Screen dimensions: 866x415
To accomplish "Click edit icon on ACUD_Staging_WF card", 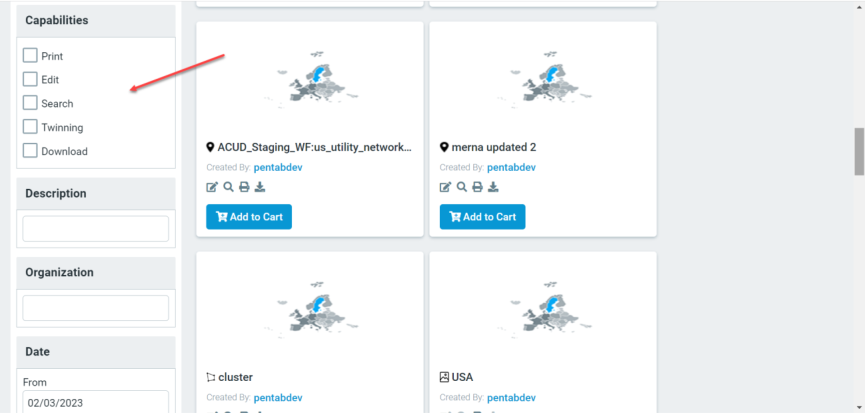I will click(212, 187).
